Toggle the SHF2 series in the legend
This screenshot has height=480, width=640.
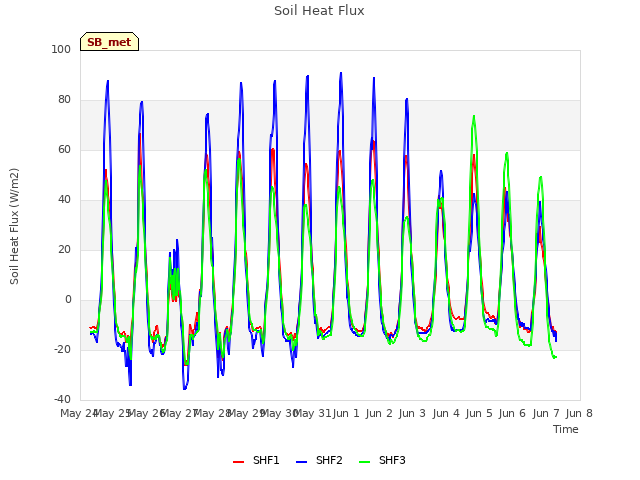point(319,460)
